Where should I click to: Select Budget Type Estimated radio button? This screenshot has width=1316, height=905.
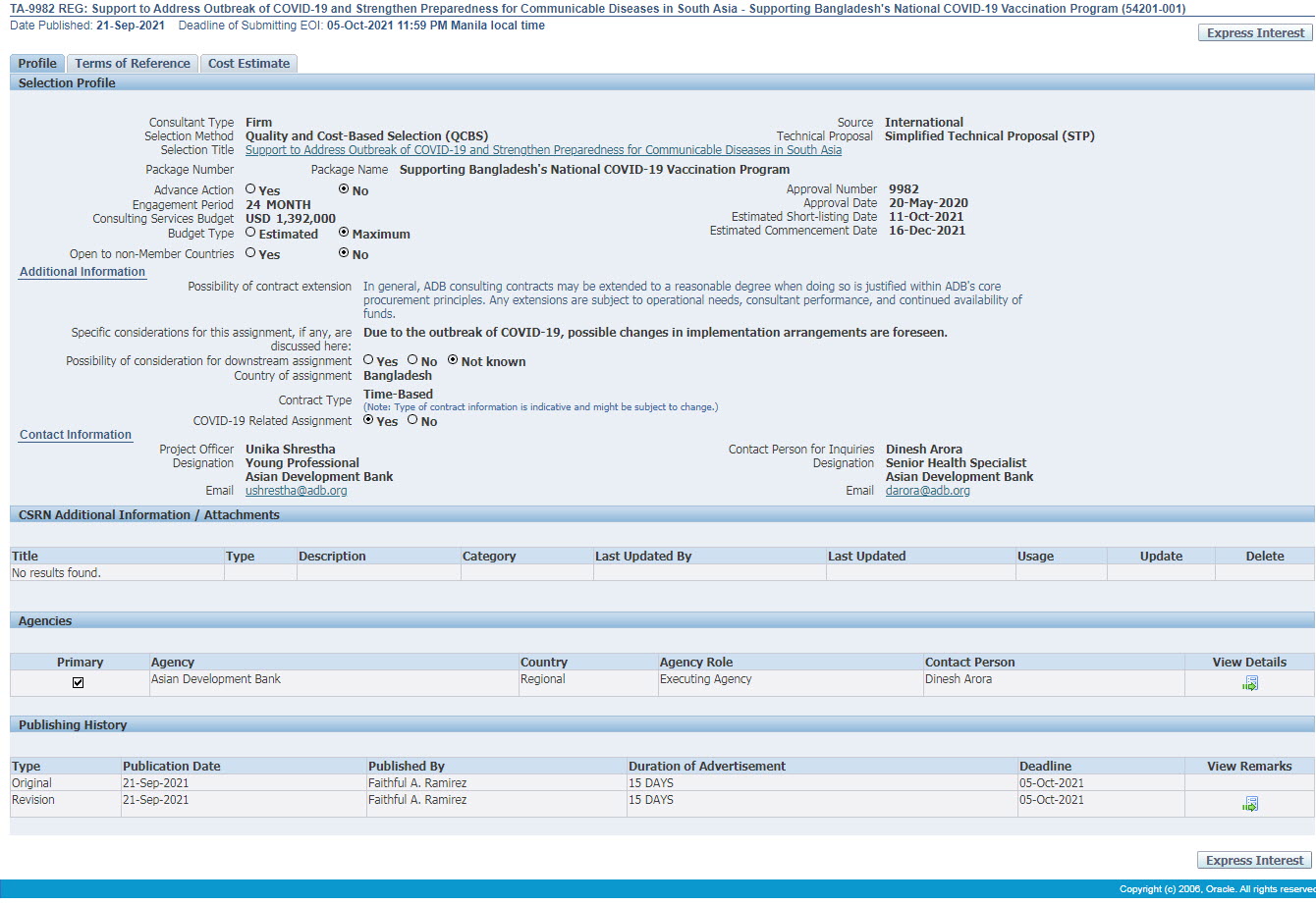251,234
